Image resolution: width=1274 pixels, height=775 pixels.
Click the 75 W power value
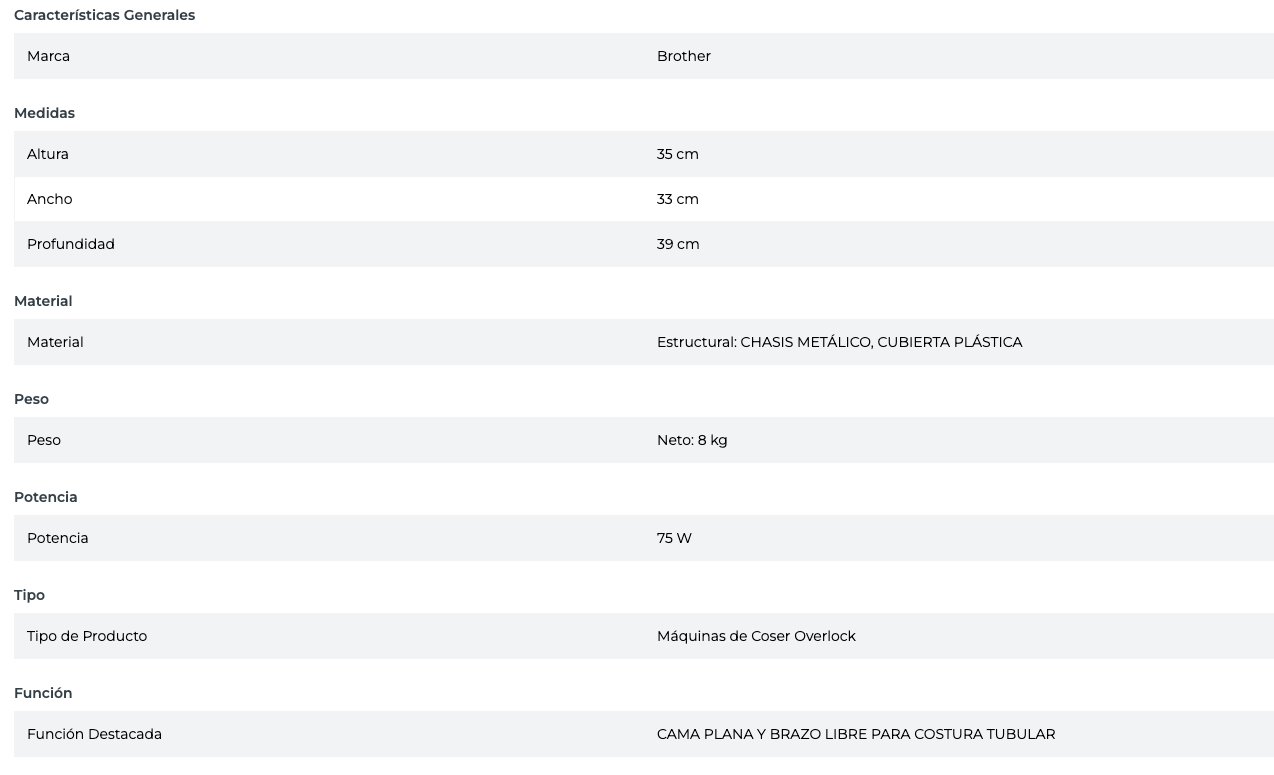(x=674, y=538)
